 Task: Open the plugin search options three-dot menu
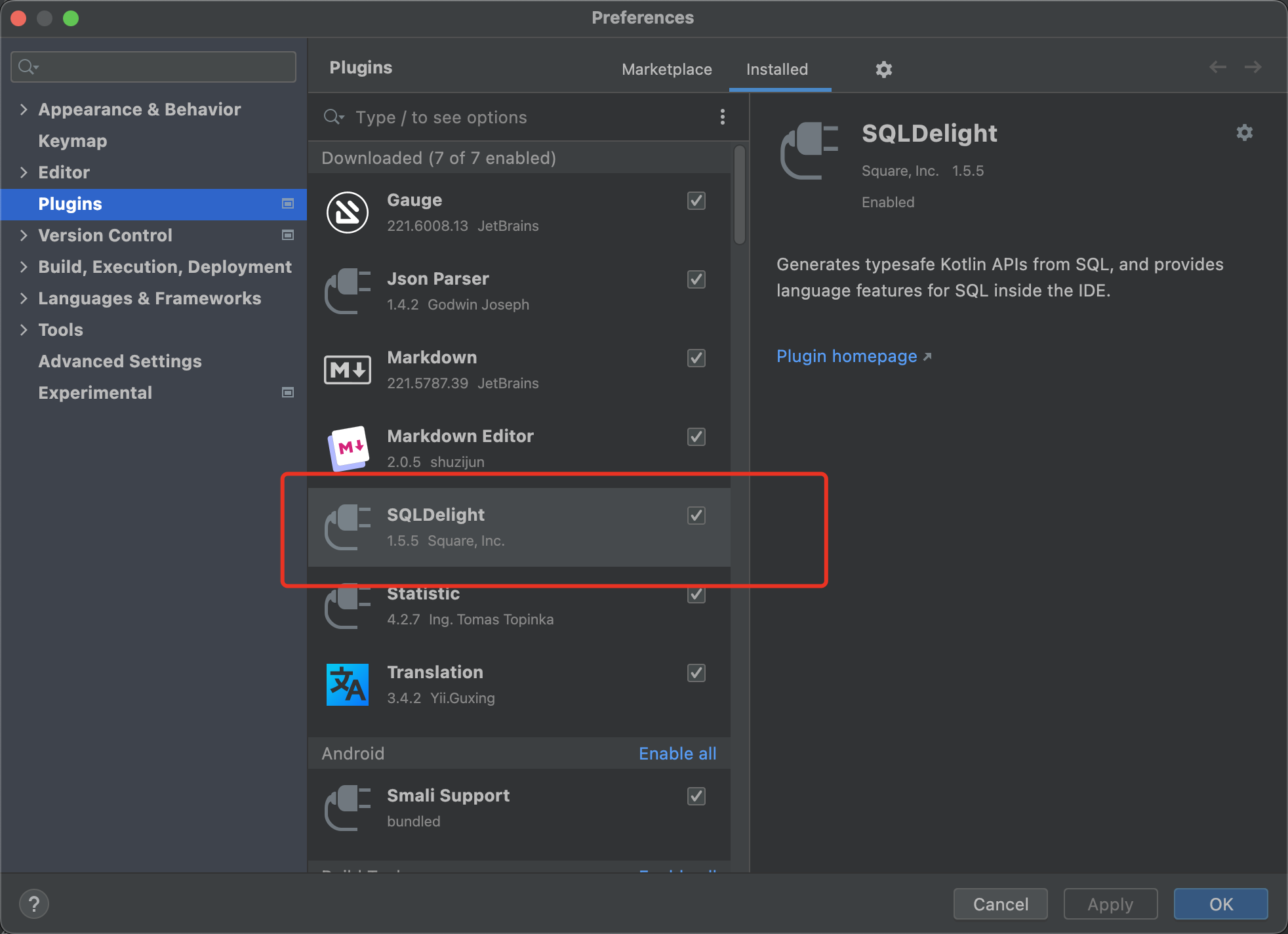pyautogui.click(x=723, y=117)
